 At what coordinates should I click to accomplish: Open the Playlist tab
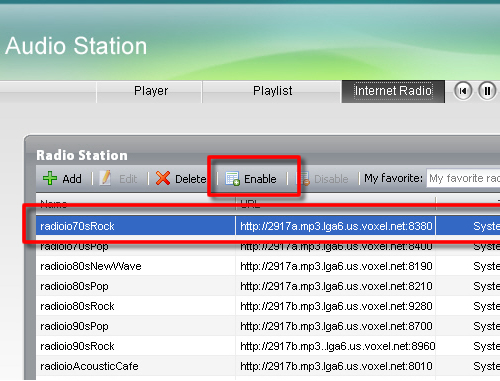[x=272, y=91]
